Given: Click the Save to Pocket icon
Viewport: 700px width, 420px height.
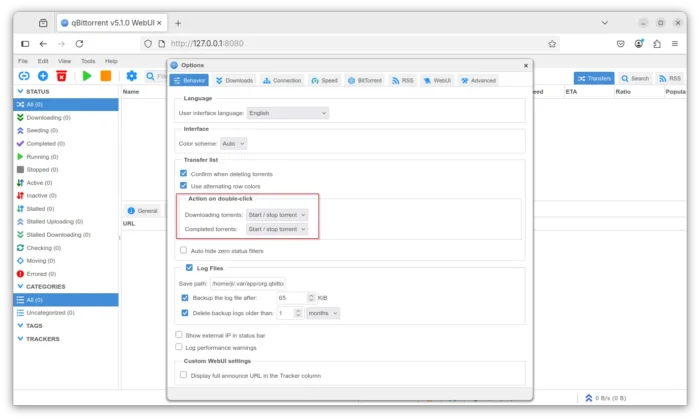Looking at the screenshot, I should [x=621, y=44].
